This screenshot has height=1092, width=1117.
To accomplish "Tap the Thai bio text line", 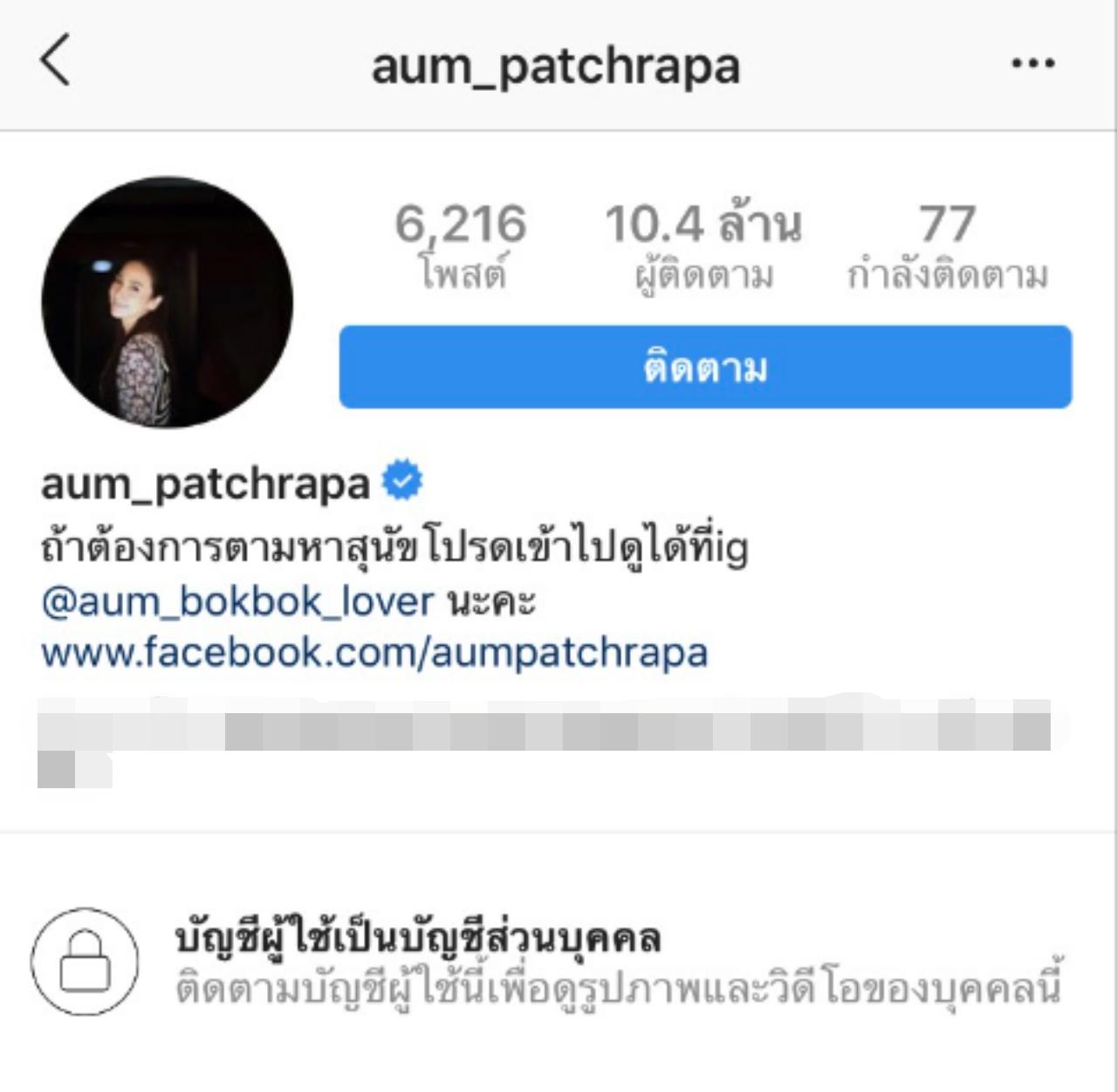I will click(394, 548).
